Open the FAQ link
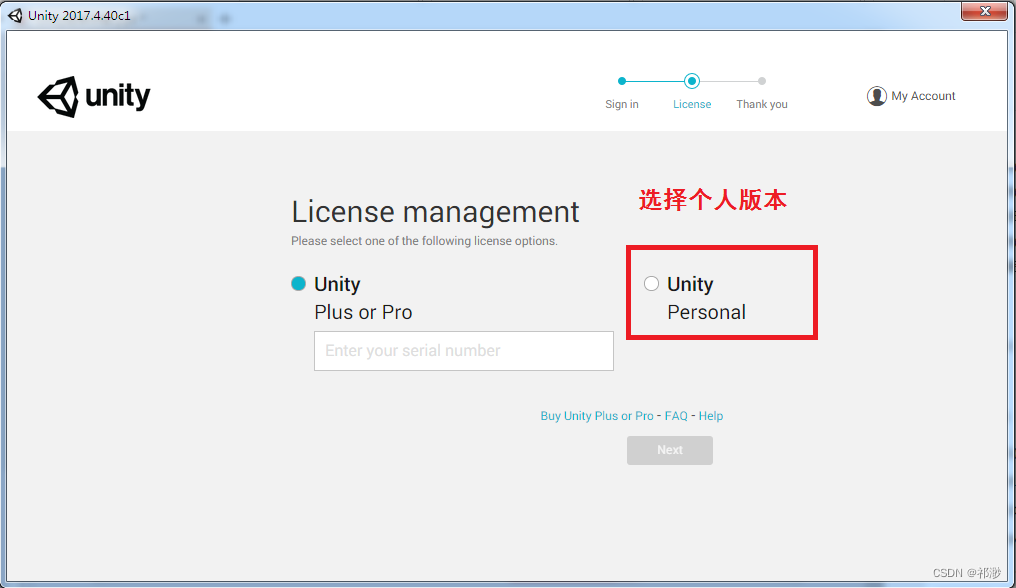Screen dimensions: 1016x588 click(676, 416)
